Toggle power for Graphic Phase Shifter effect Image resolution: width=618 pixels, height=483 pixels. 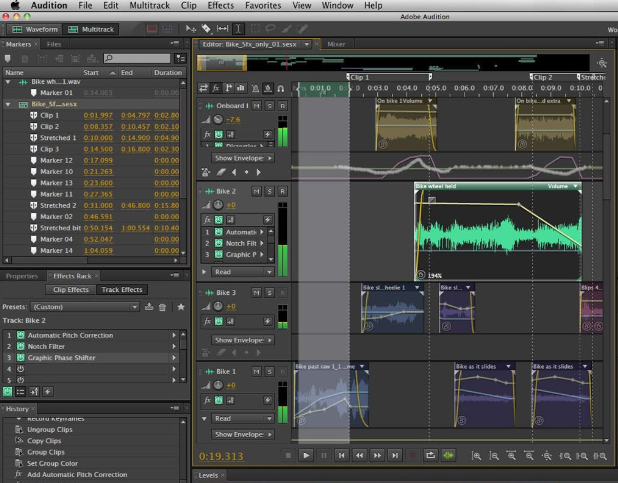tap(20, 358)
